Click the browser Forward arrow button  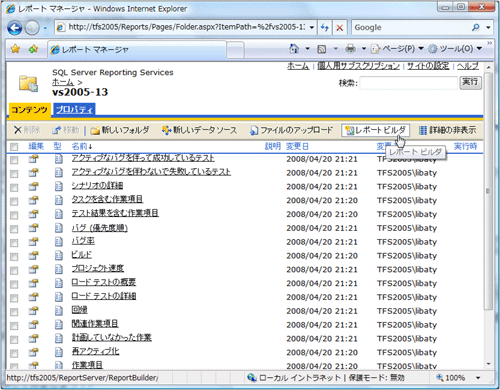[32, 28]
